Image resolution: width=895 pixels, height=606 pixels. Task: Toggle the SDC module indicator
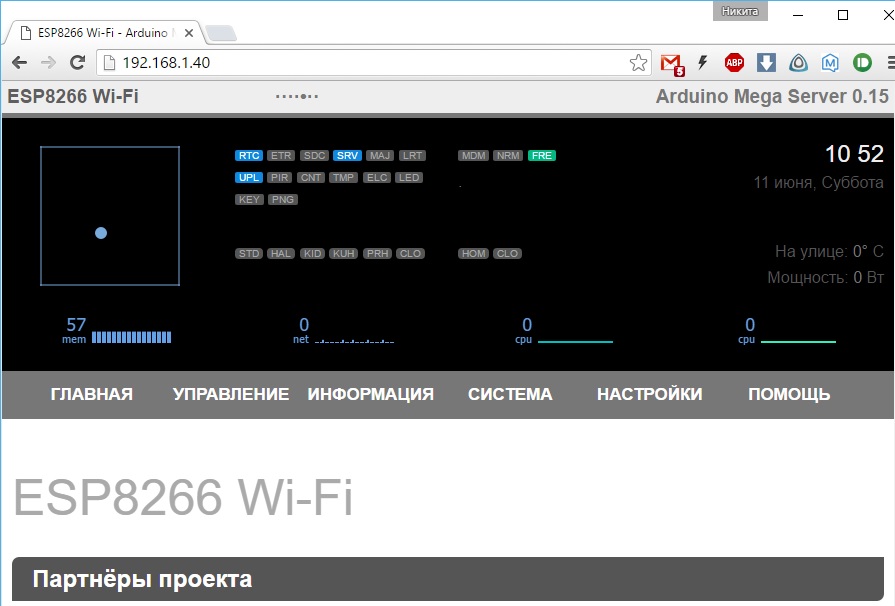(314, 156)
